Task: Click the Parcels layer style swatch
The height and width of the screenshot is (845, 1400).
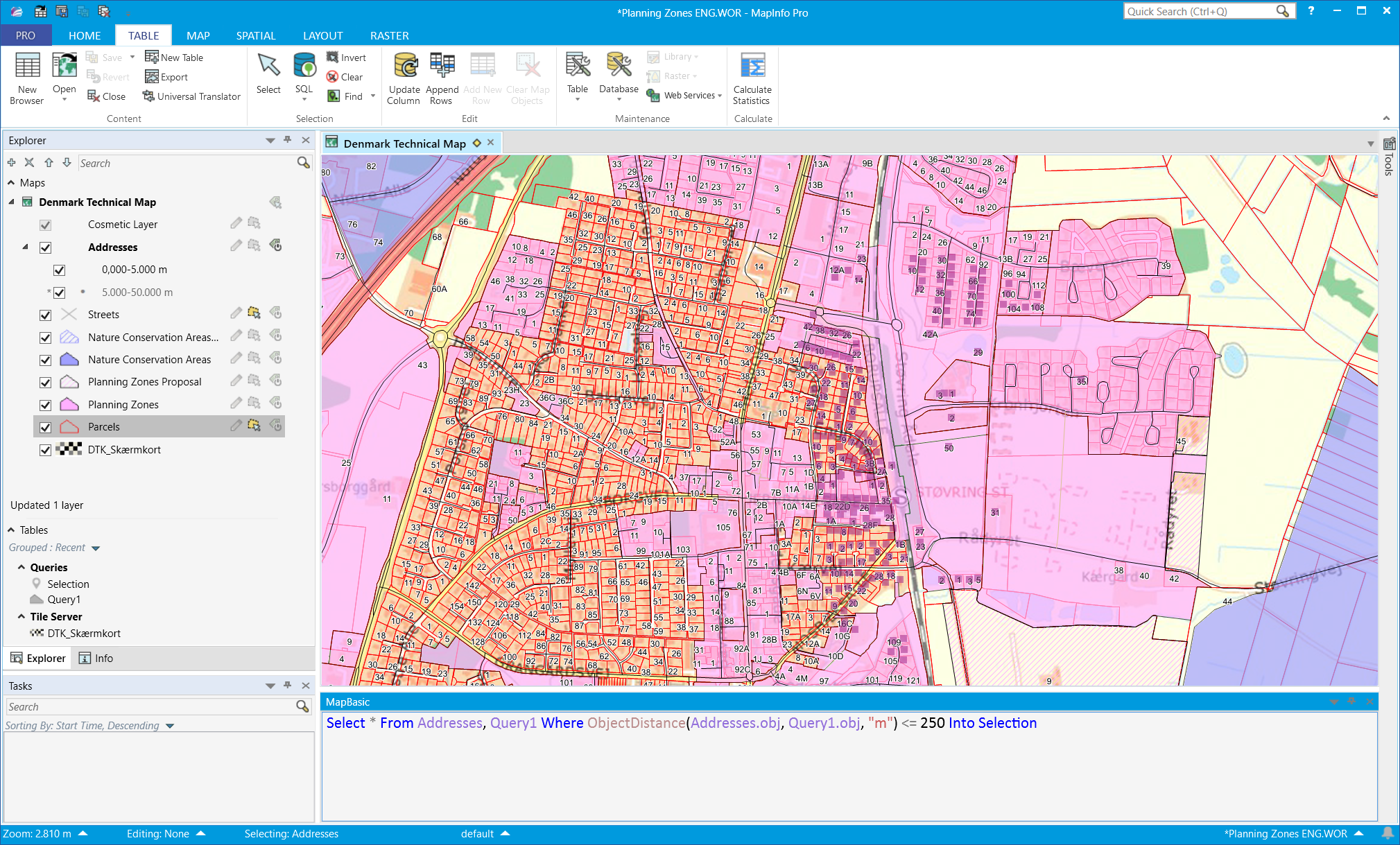Action: [69, 427]
